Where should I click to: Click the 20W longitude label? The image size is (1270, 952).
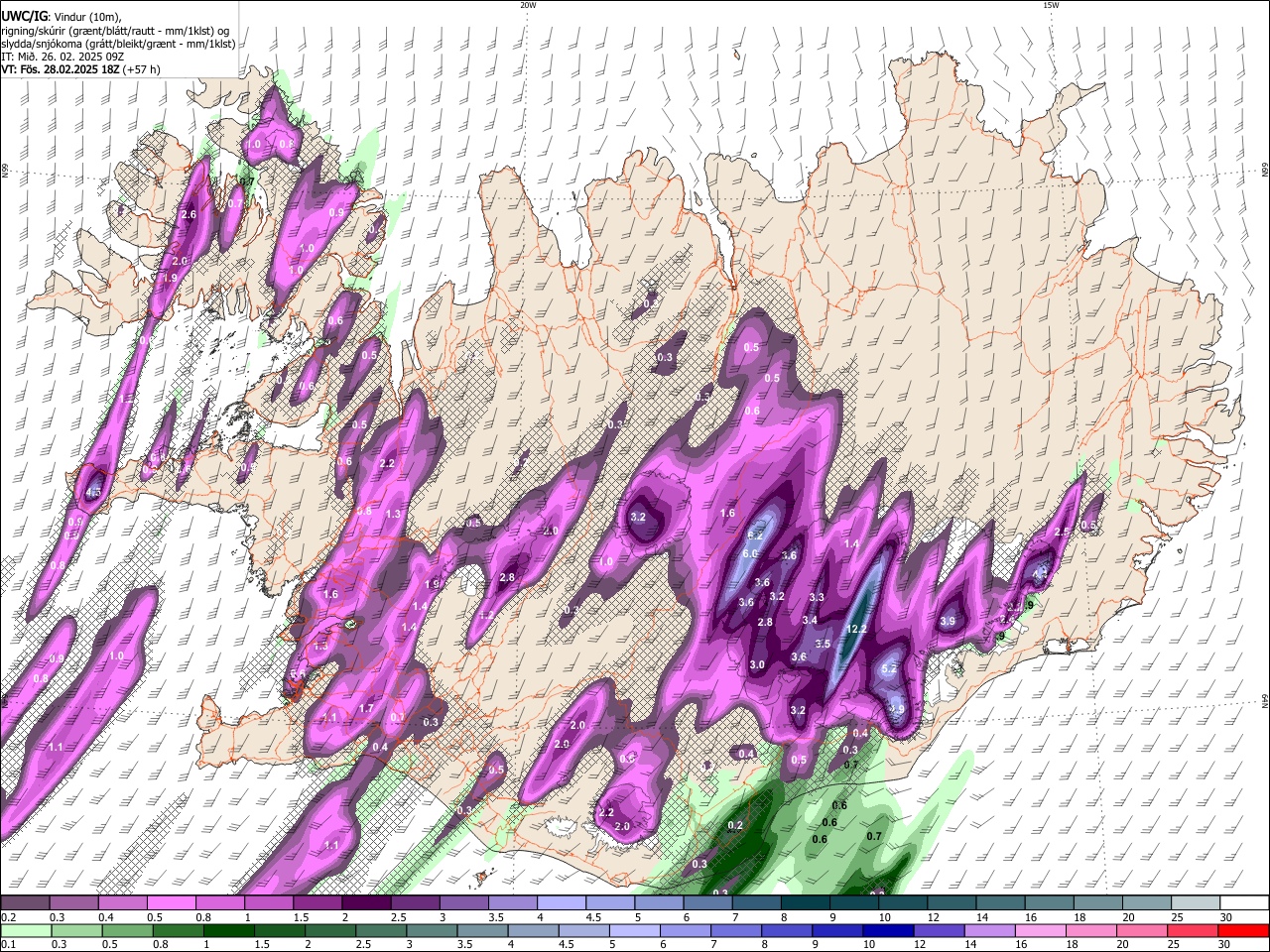pyautogui.click(x=528, y=5)
